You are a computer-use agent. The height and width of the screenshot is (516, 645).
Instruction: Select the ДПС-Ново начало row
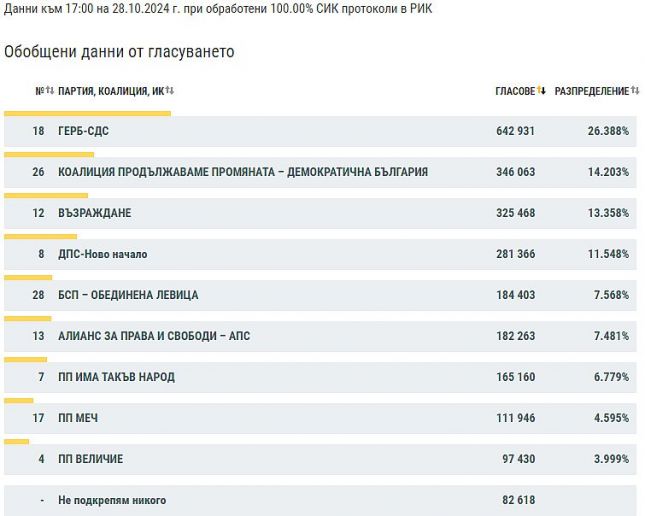pos(320,254)
